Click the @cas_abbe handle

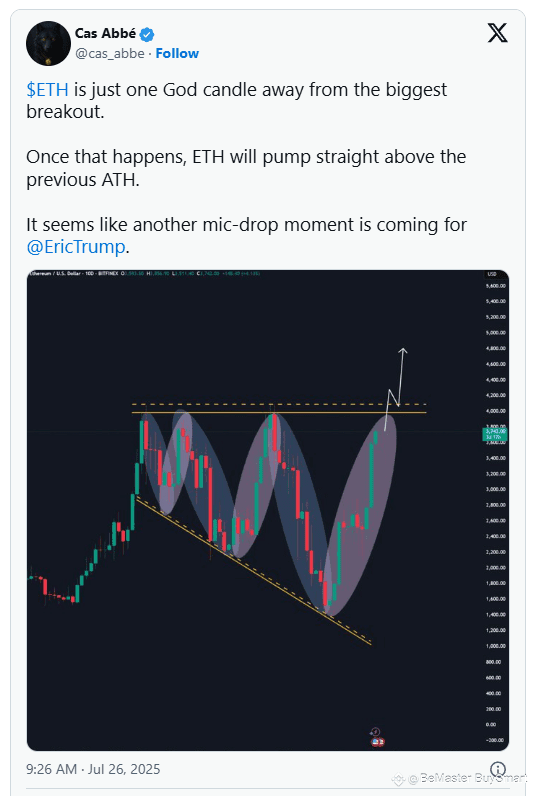110,53
